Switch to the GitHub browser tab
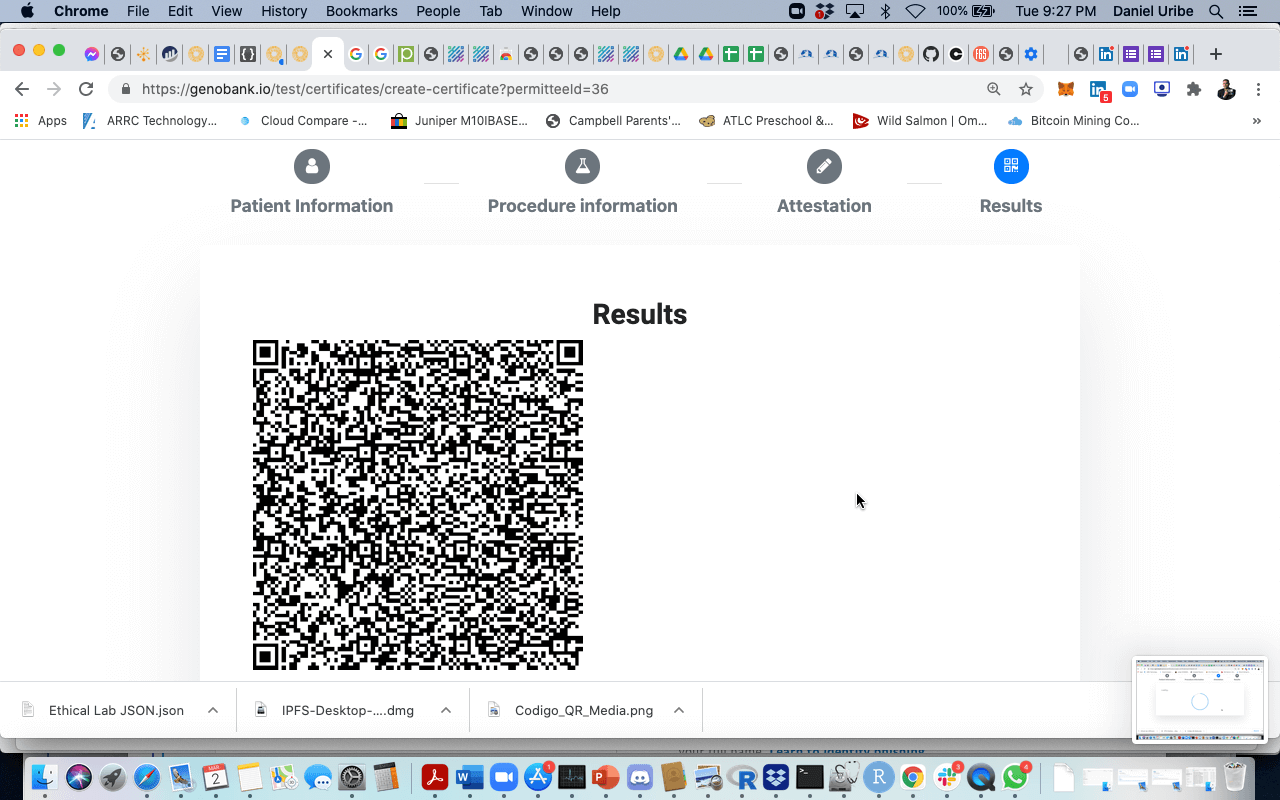 click(931, 54)
